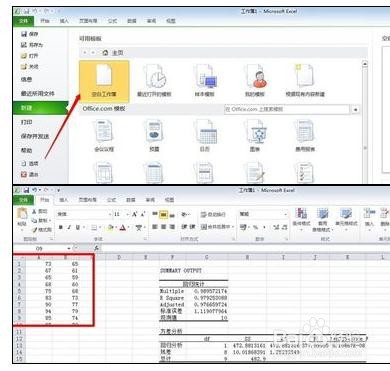Choose Open (打开) in the backstage menu

pos(30,56)
